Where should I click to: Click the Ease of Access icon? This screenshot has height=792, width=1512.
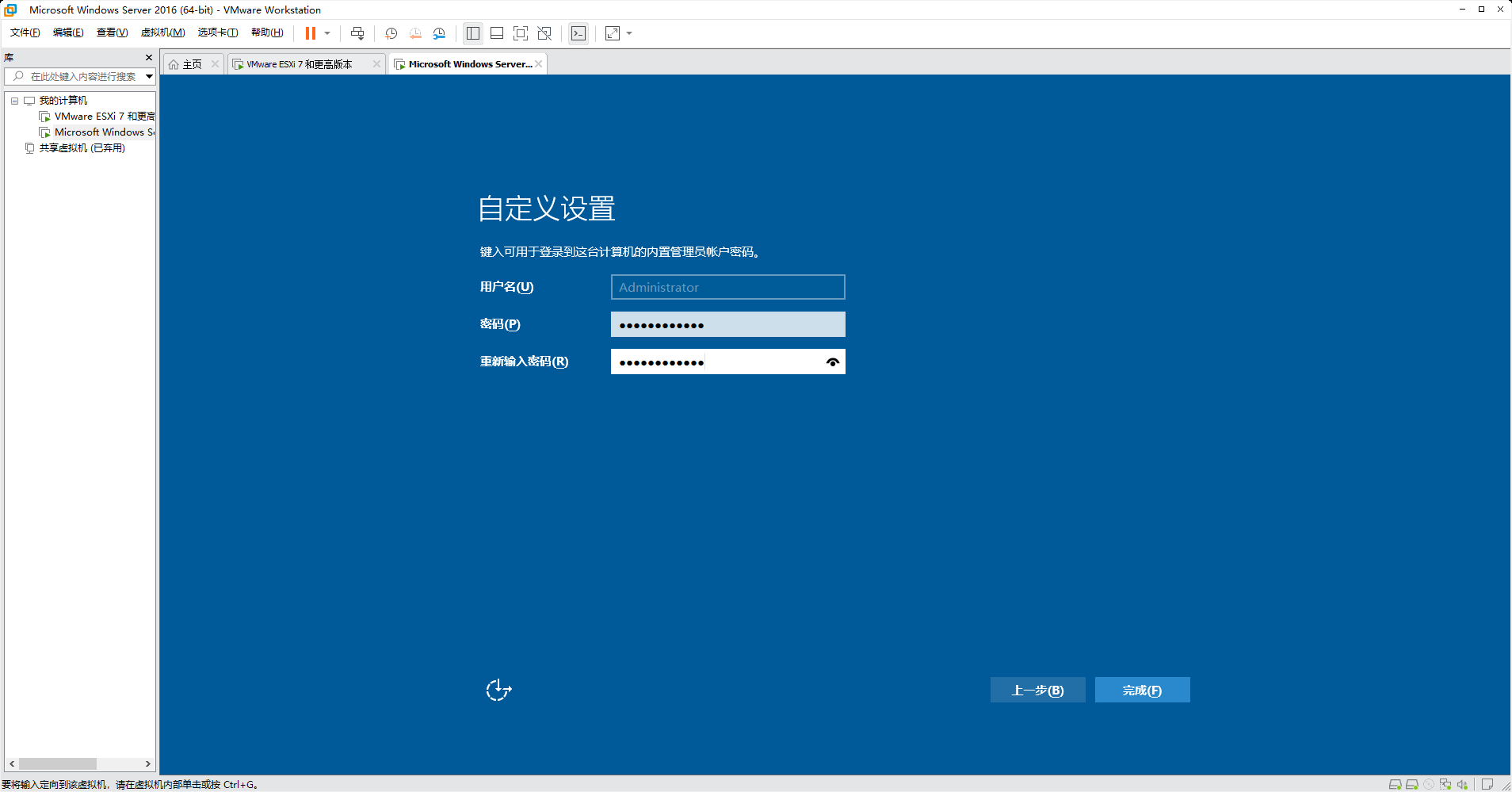click(x=498, y=690)
